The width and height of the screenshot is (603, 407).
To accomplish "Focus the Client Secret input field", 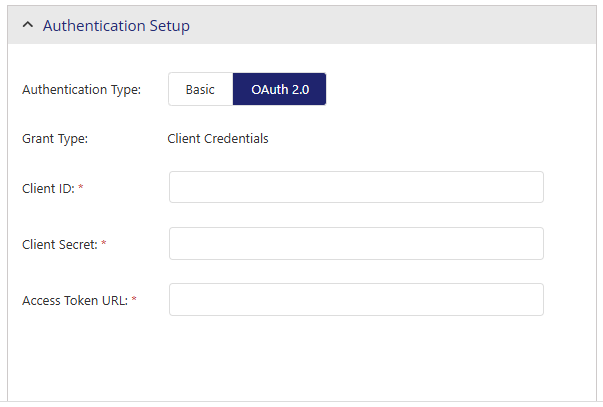I will (x=356, y=243).
